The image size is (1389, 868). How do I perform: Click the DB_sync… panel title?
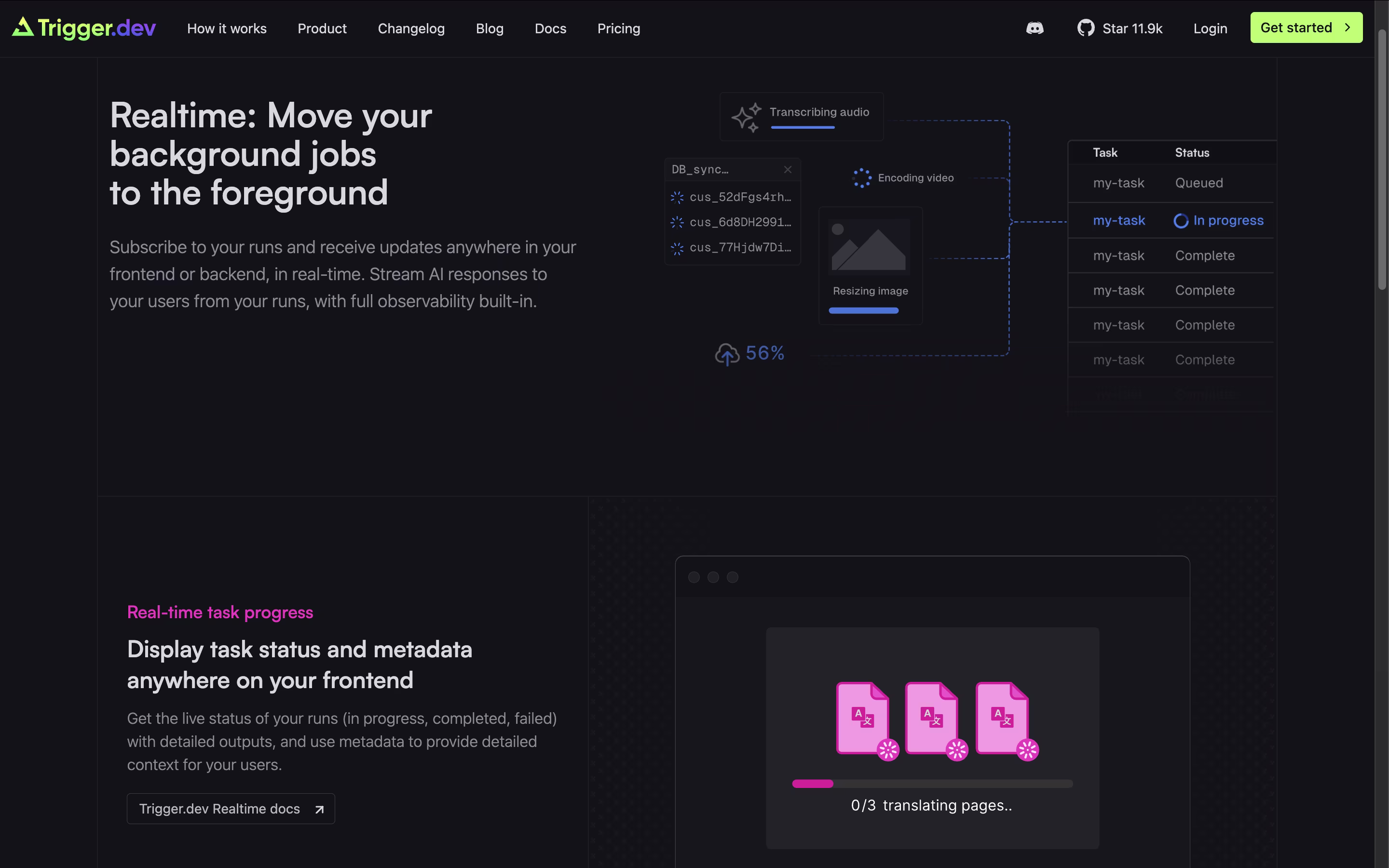(700, 169)
